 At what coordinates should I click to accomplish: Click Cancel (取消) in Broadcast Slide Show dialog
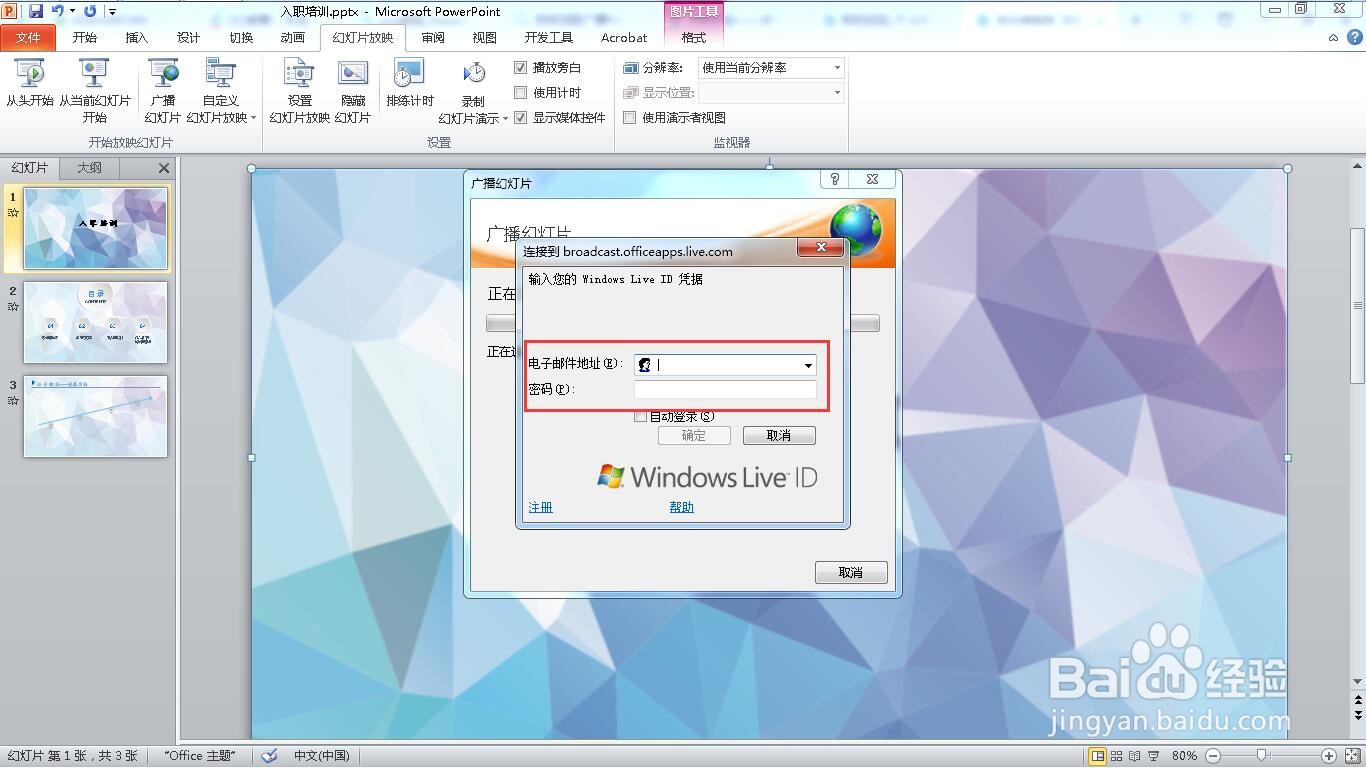point(851,573)
